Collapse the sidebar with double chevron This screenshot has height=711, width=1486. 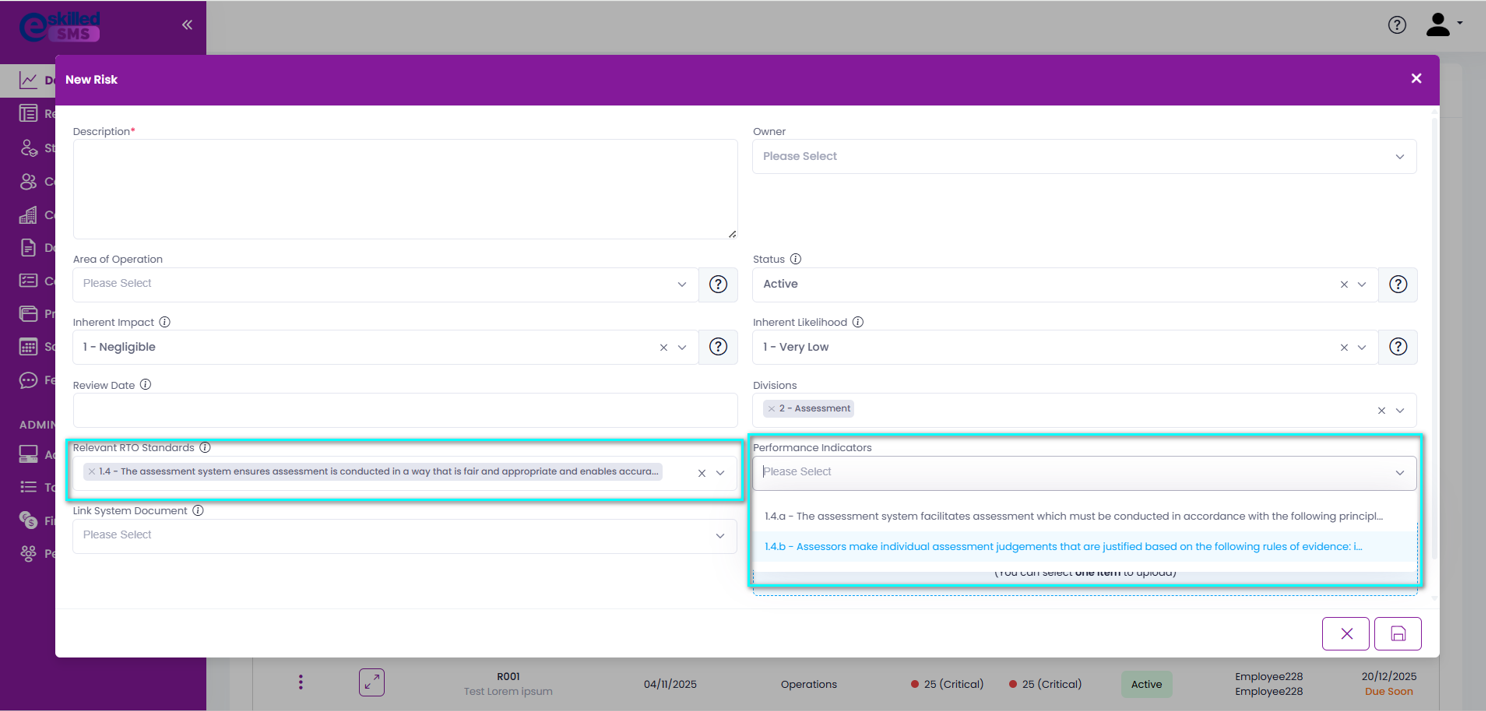187,25
